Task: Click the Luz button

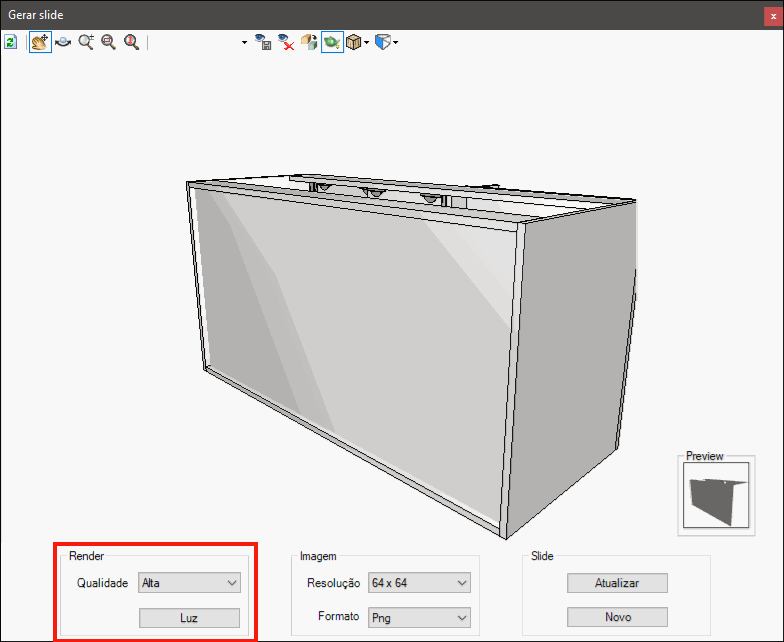Action: (190, 618)
